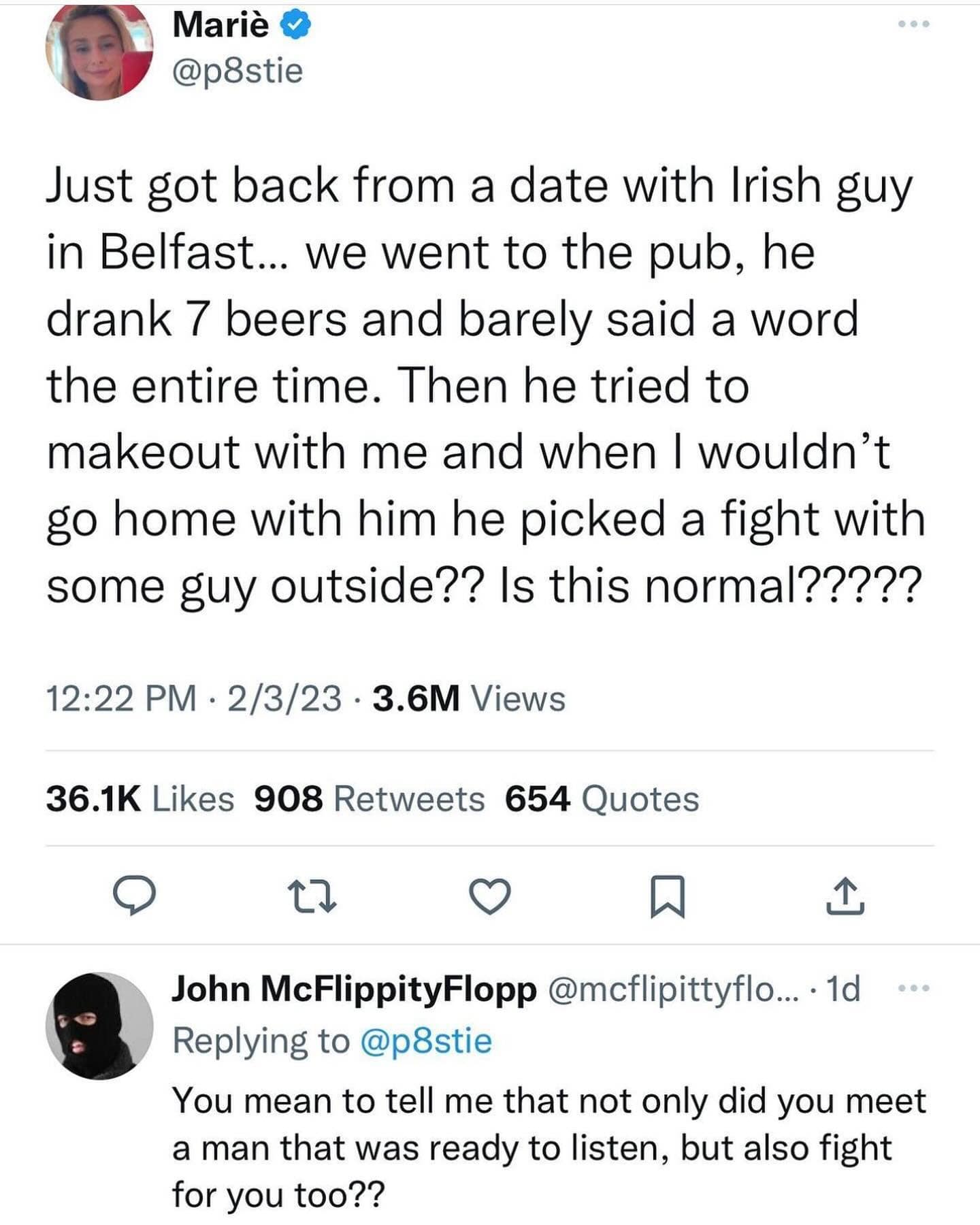View the 908 Retweets list
This screenshot has height=1225, width=980.
pos(370,799)
